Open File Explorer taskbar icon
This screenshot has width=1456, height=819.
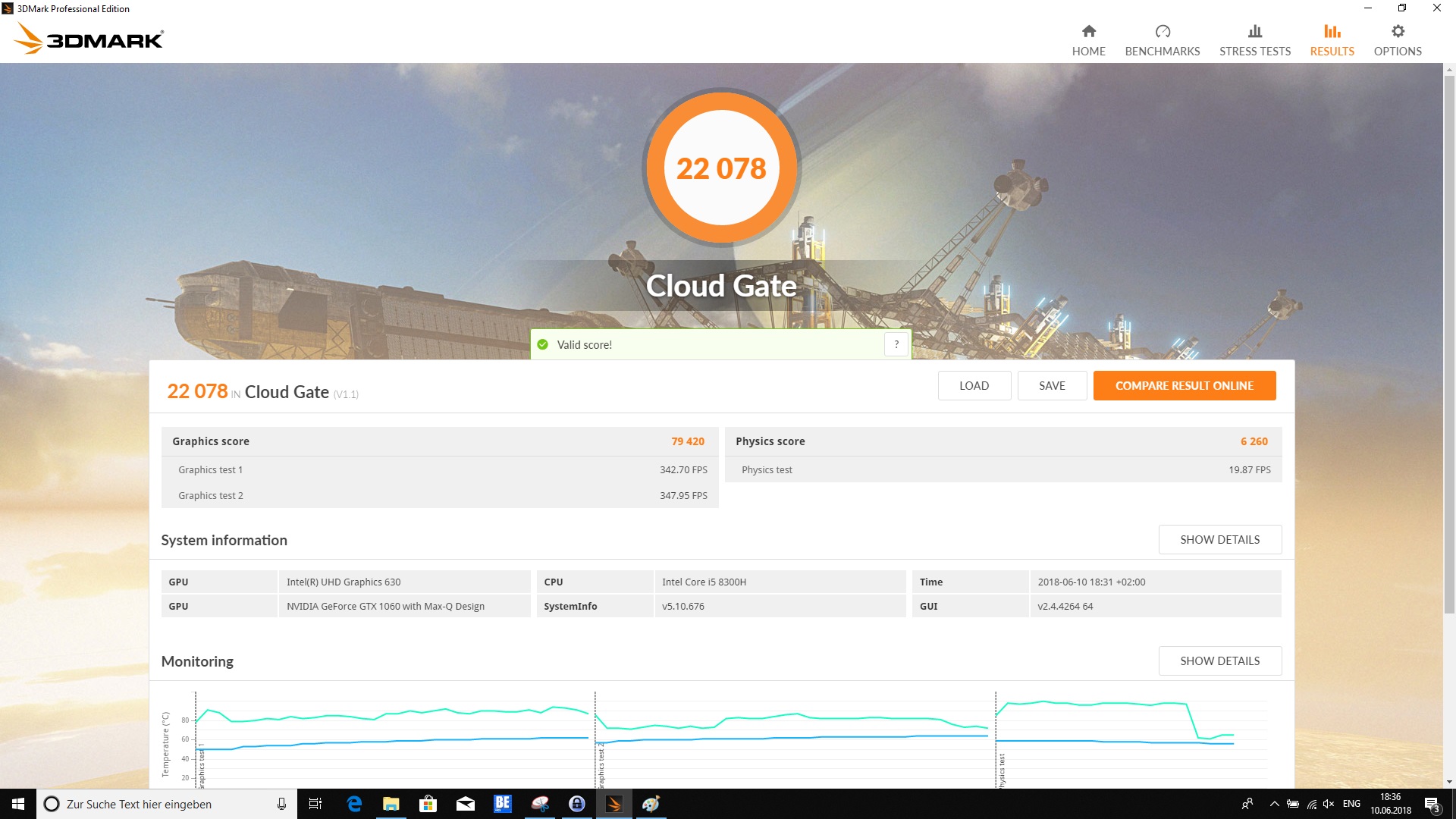(x=391, y=804)
